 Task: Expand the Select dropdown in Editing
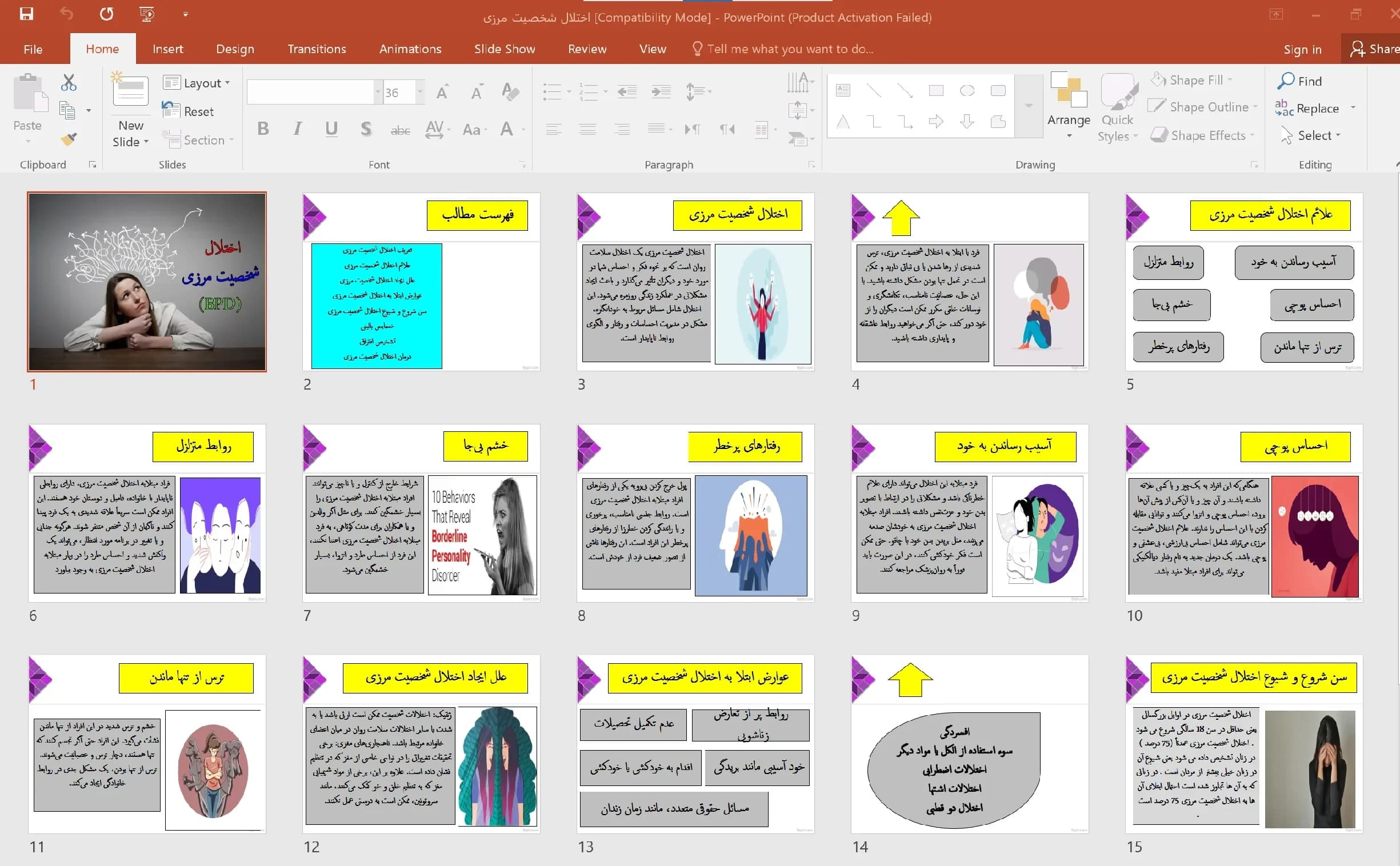(x=1338, y=136)
